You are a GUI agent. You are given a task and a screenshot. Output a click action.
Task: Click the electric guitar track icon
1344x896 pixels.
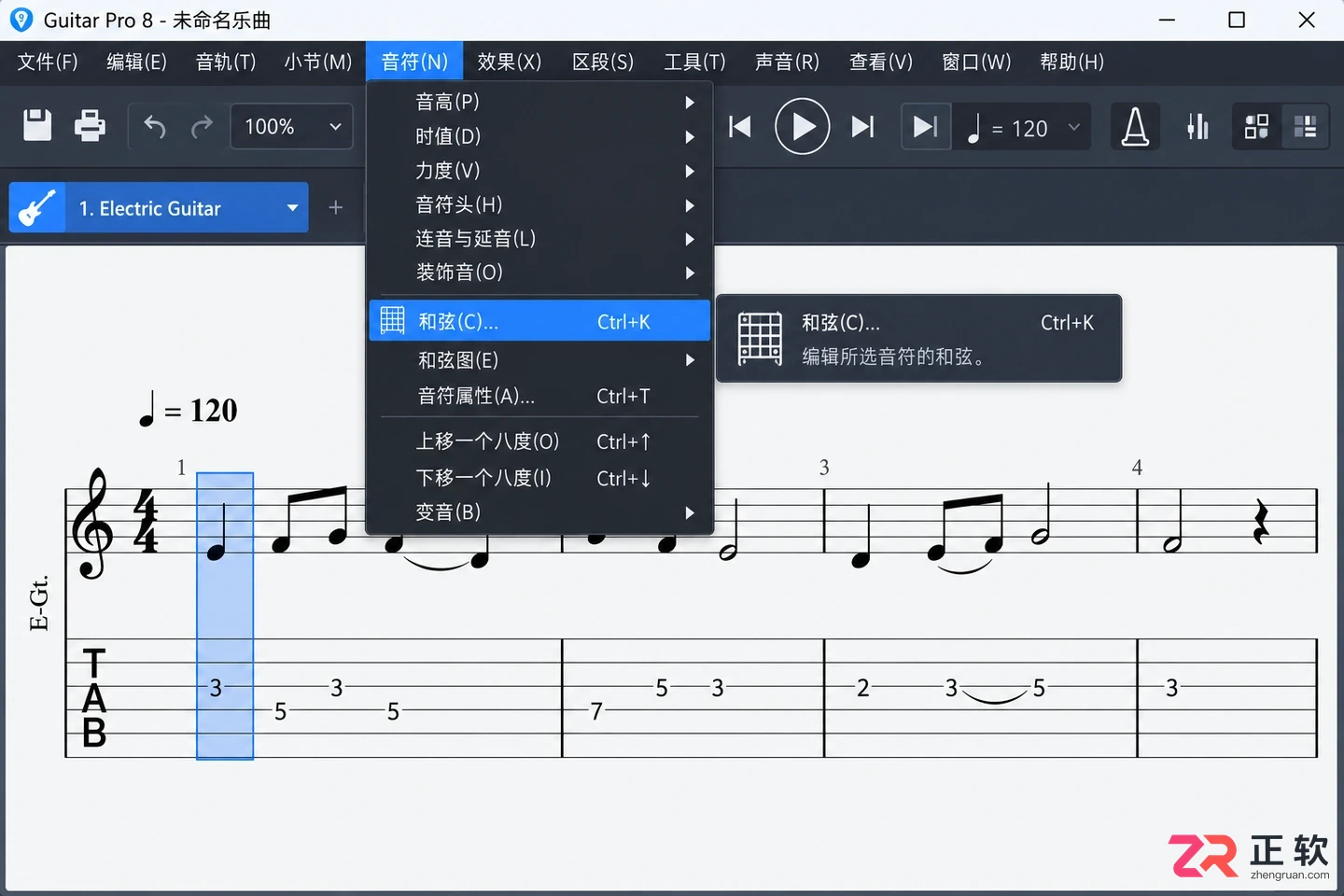coord(37,207)
